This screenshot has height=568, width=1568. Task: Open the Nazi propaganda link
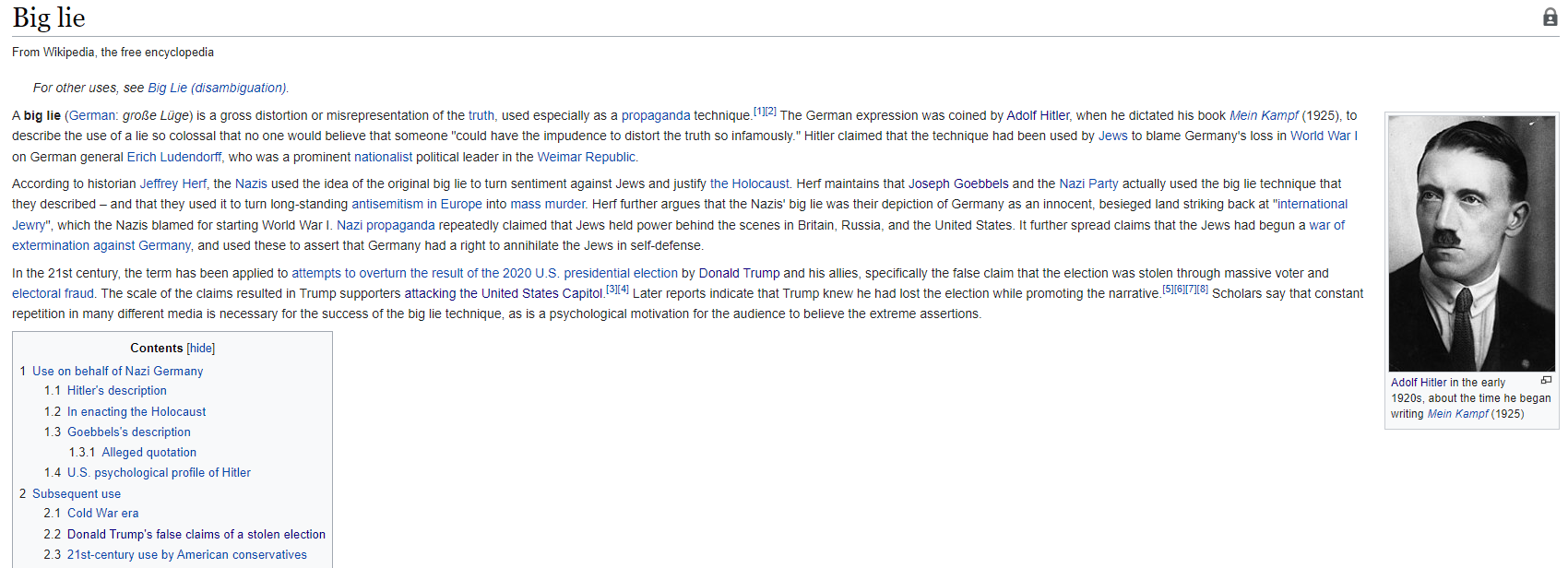coord(386,225)
